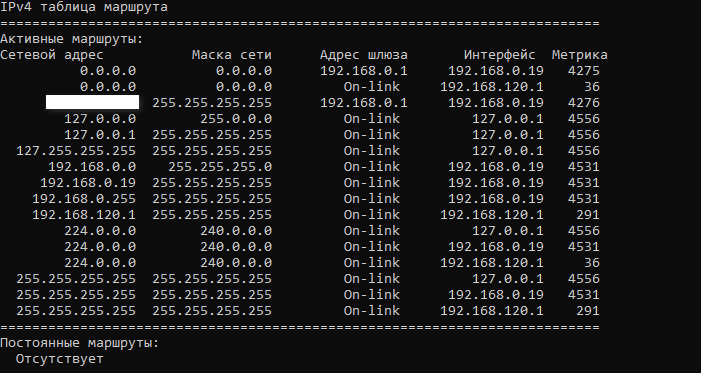
Task: Select network address 192.168.0.0
Action: [x=92, y=167]
